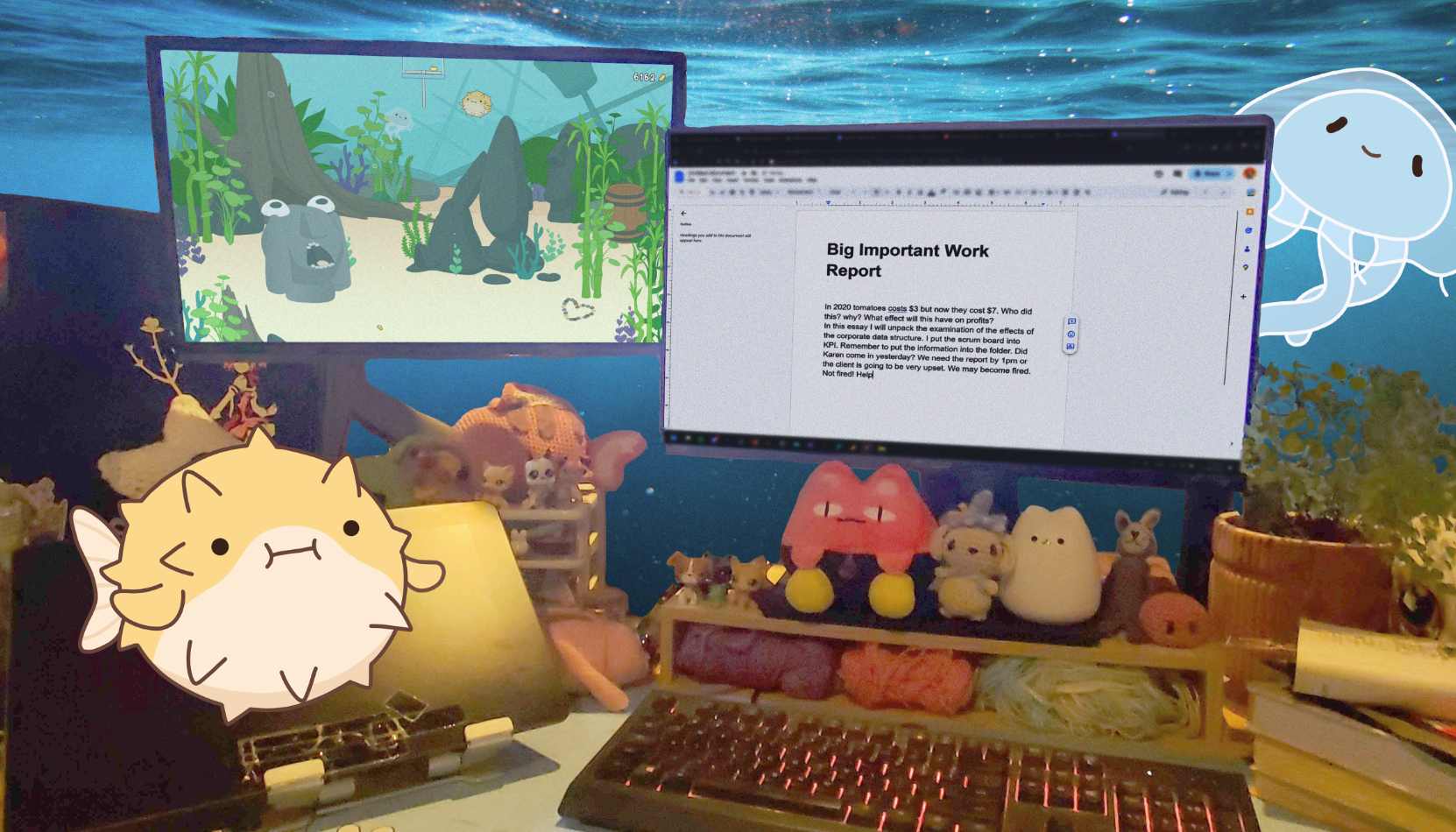Click the blue Google Docs home icon

click(x=679, y=176)
